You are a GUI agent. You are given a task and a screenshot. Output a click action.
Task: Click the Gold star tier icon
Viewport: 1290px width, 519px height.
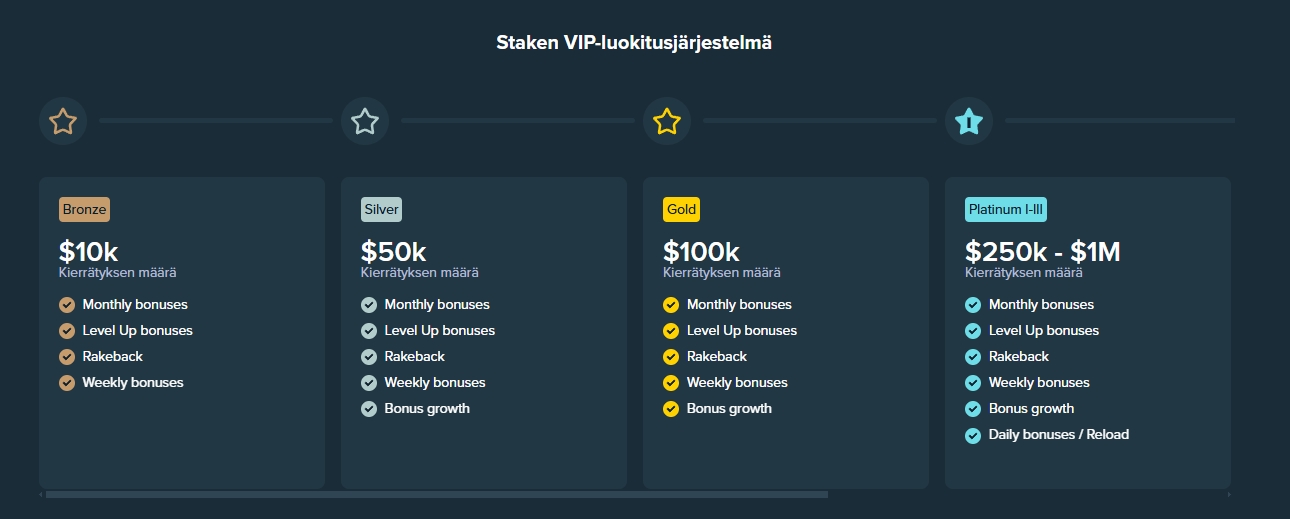tap(667, 121)
